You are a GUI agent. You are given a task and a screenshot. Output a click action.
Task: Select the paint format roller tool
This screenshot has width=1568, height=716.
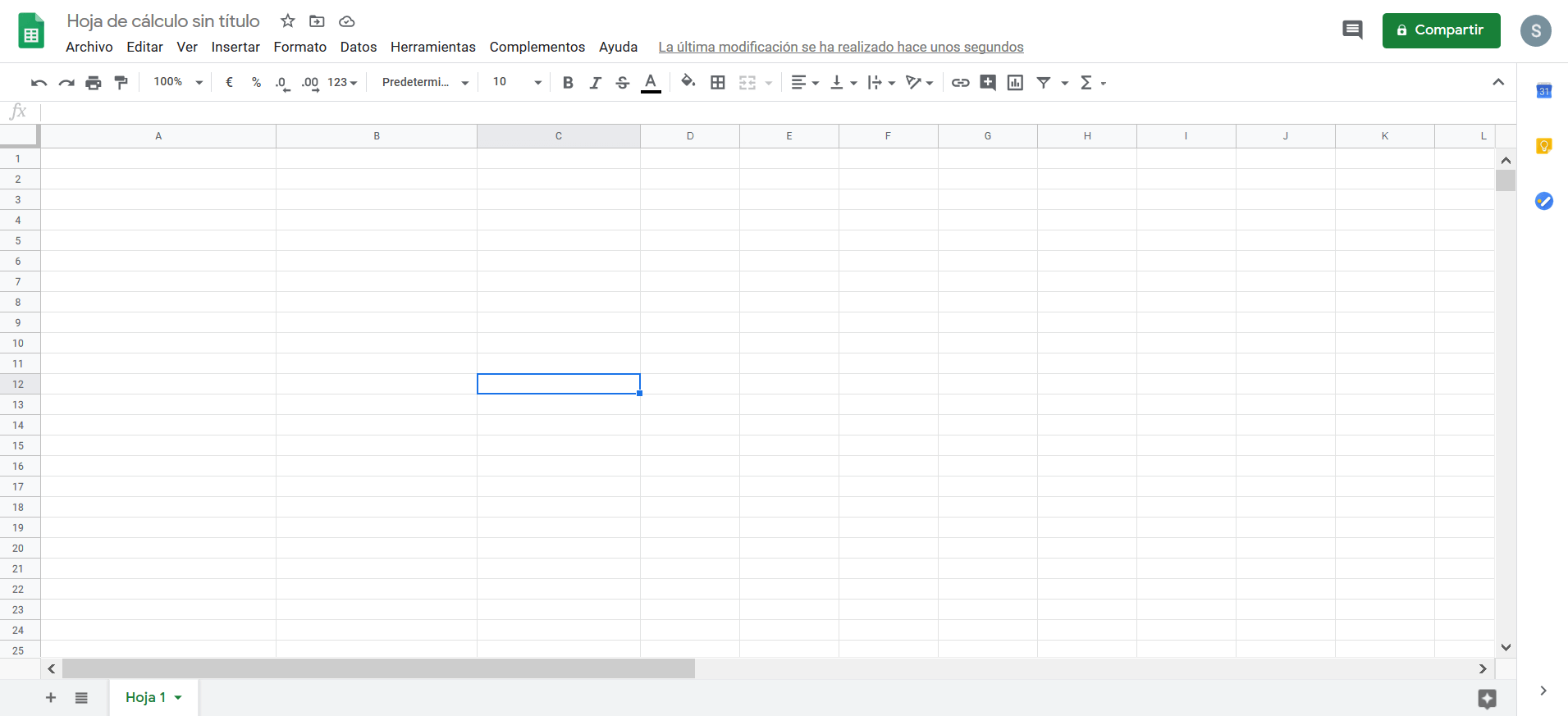121,83
